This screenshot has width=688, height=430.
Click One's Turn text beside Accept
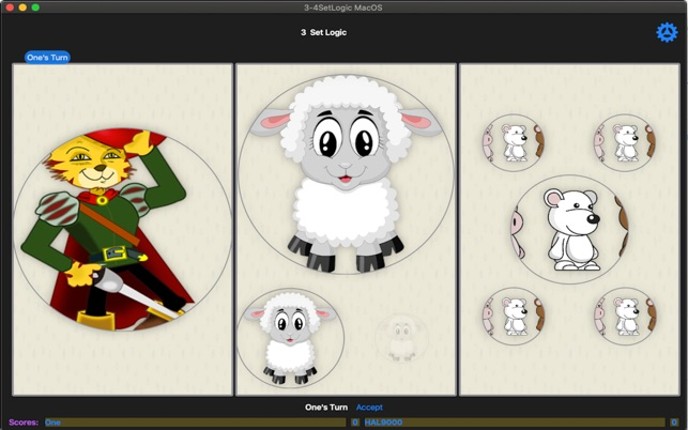[326, 407]
